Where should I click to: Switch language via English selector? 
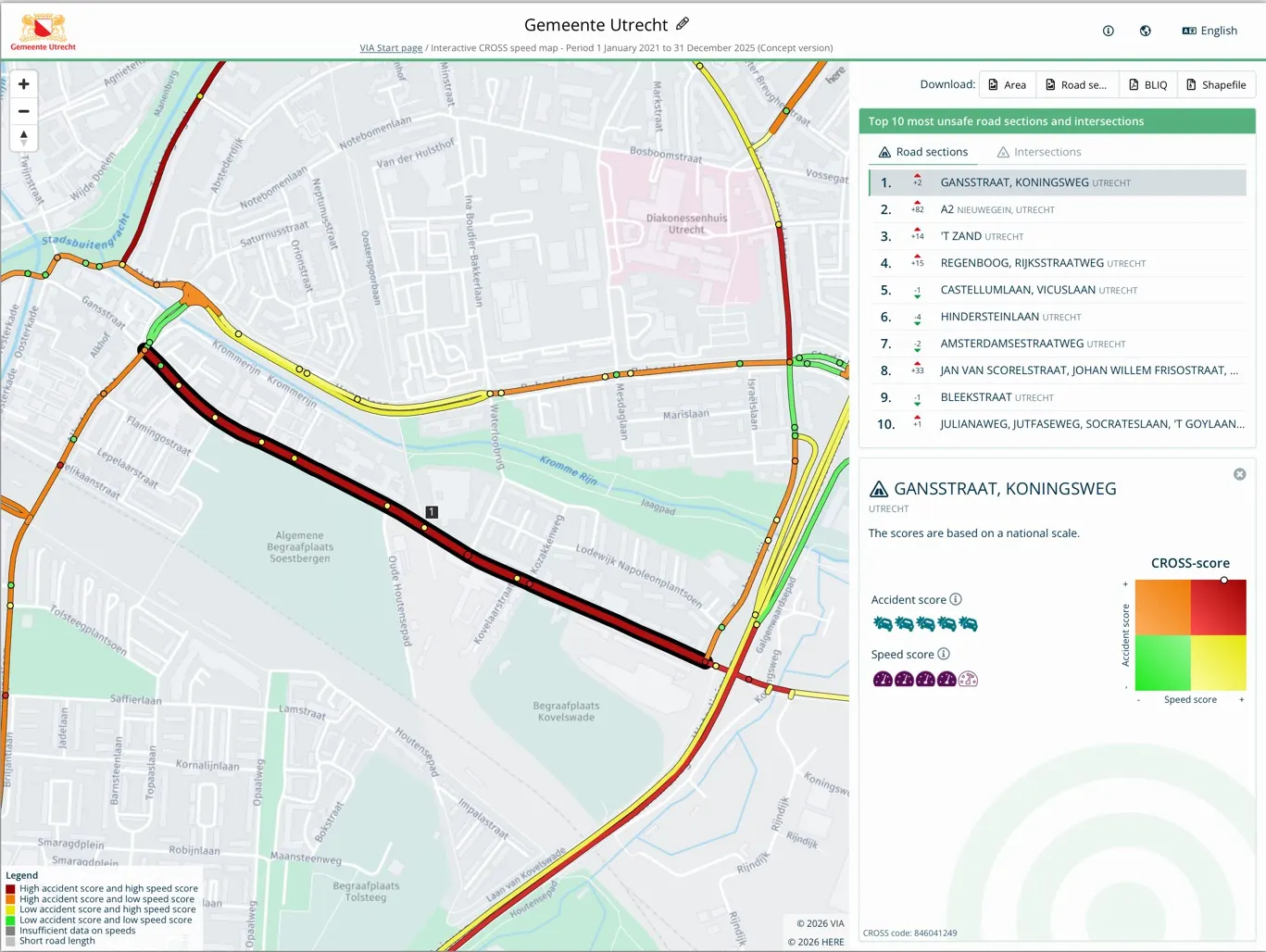(1210, 31)
